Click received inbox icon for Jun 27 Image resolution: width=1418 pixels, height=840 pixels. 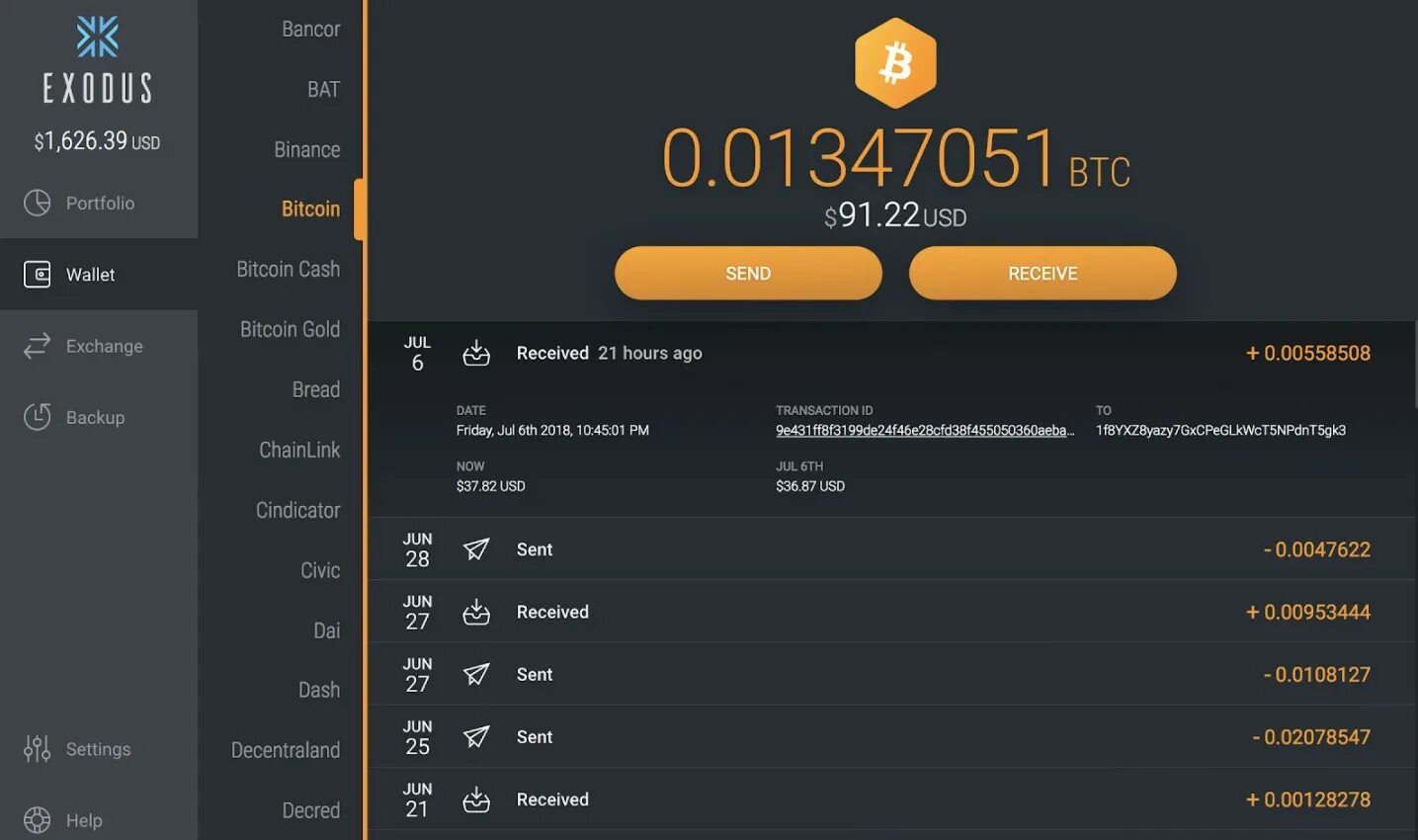(x=476, y=612)
